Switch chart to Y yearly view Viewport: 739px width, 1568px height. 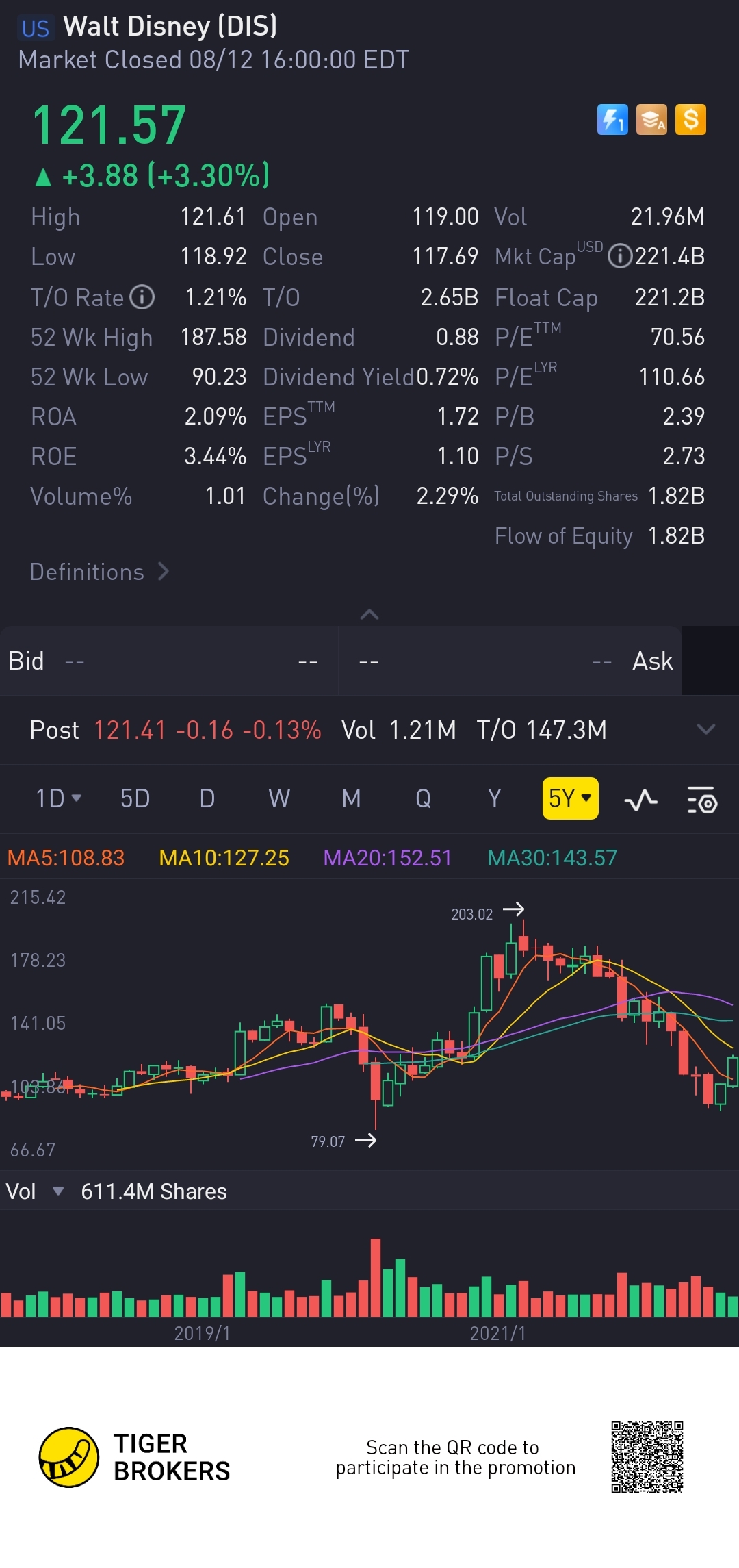[494, 798]
